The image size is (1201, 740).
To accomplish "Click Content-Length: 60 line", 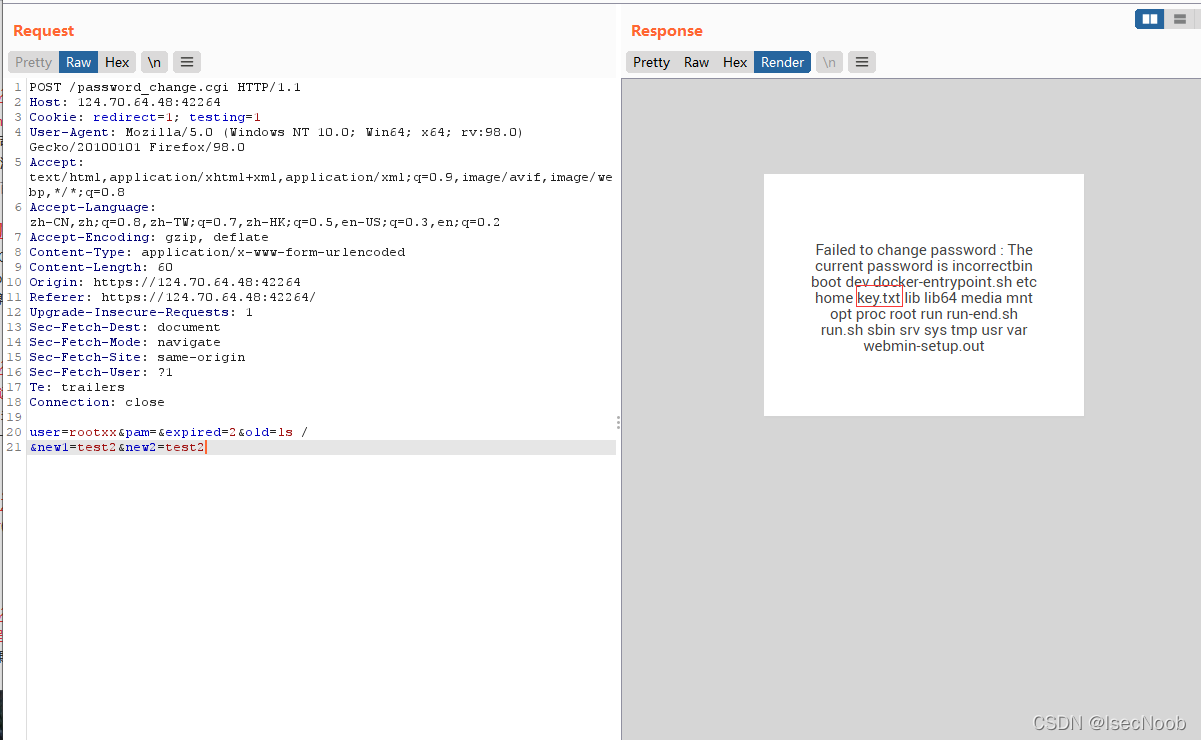I will click(101, 267).
